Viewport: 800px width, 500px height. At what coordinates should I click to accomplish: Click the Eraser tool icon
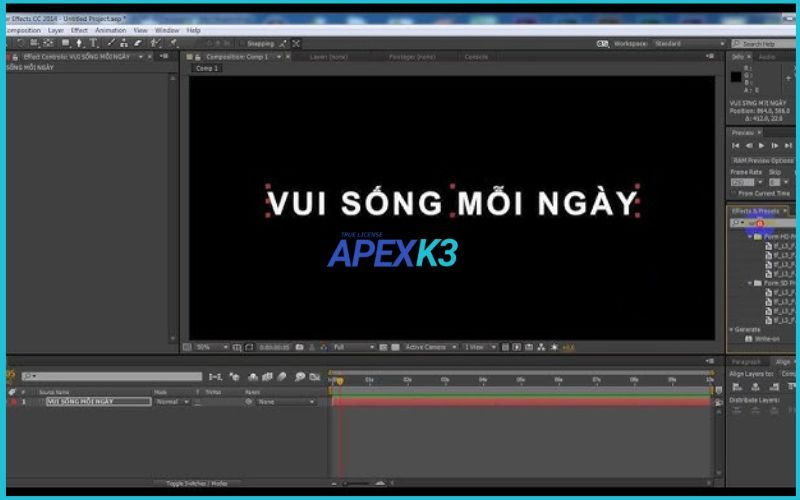(138, 43)
